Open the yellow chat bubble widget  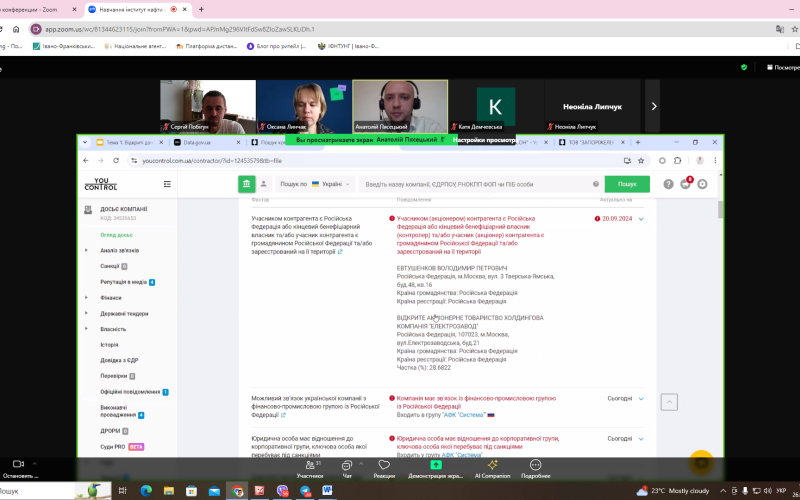tap(702, 462)
